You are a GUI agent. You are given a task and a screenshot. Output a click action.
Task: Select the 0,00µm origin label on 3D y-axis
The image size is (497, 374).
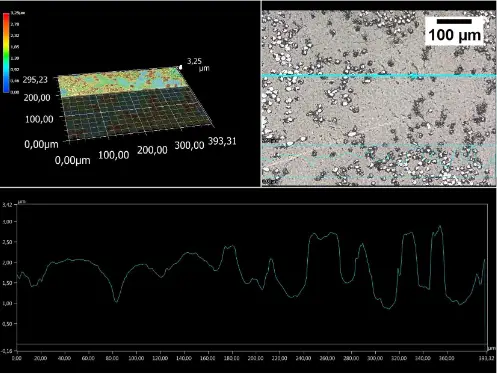(41, 144)
